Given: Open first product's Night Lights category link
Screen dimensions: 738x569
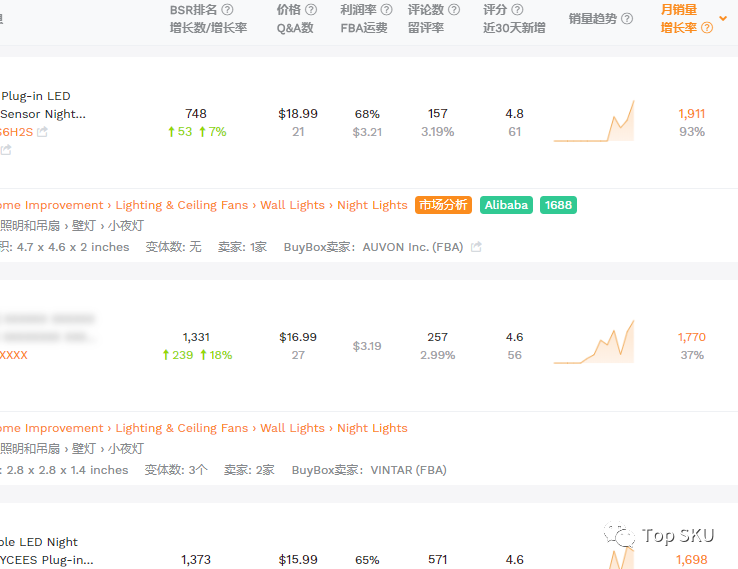Looking at the screenshot, I should (x=372, y=205).
